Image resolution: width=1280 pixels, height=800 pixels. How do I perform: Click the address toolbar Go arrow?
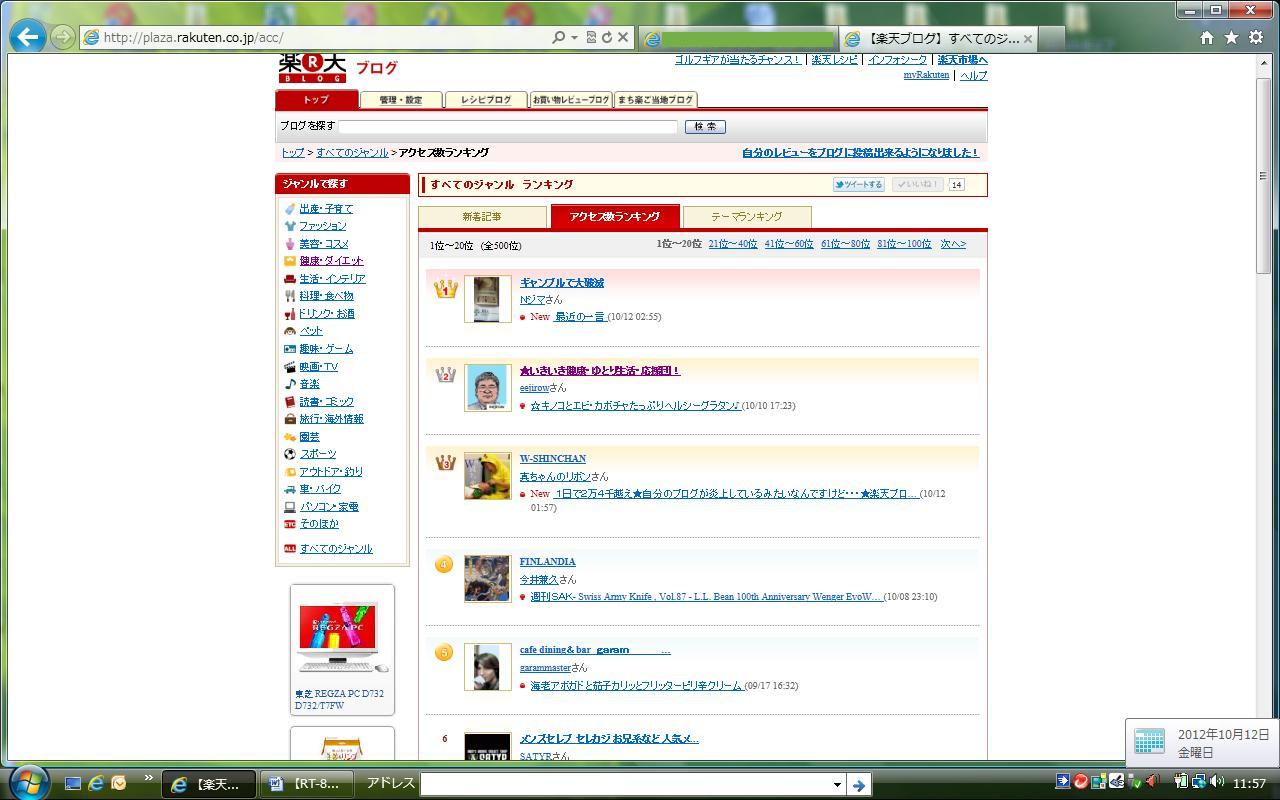coord(858,784)
